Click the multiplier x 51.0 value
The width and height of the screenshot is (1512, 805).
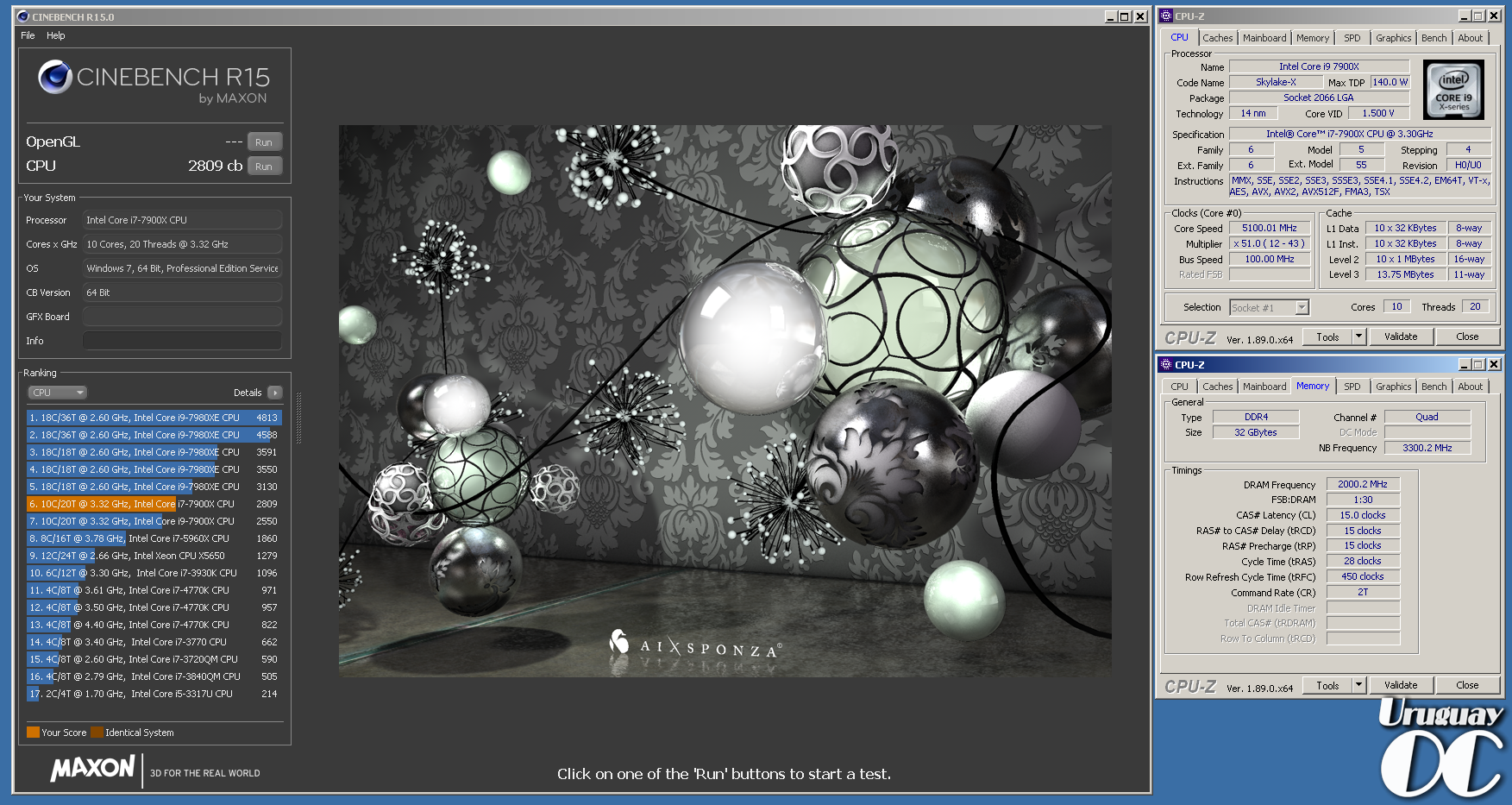1269,244
